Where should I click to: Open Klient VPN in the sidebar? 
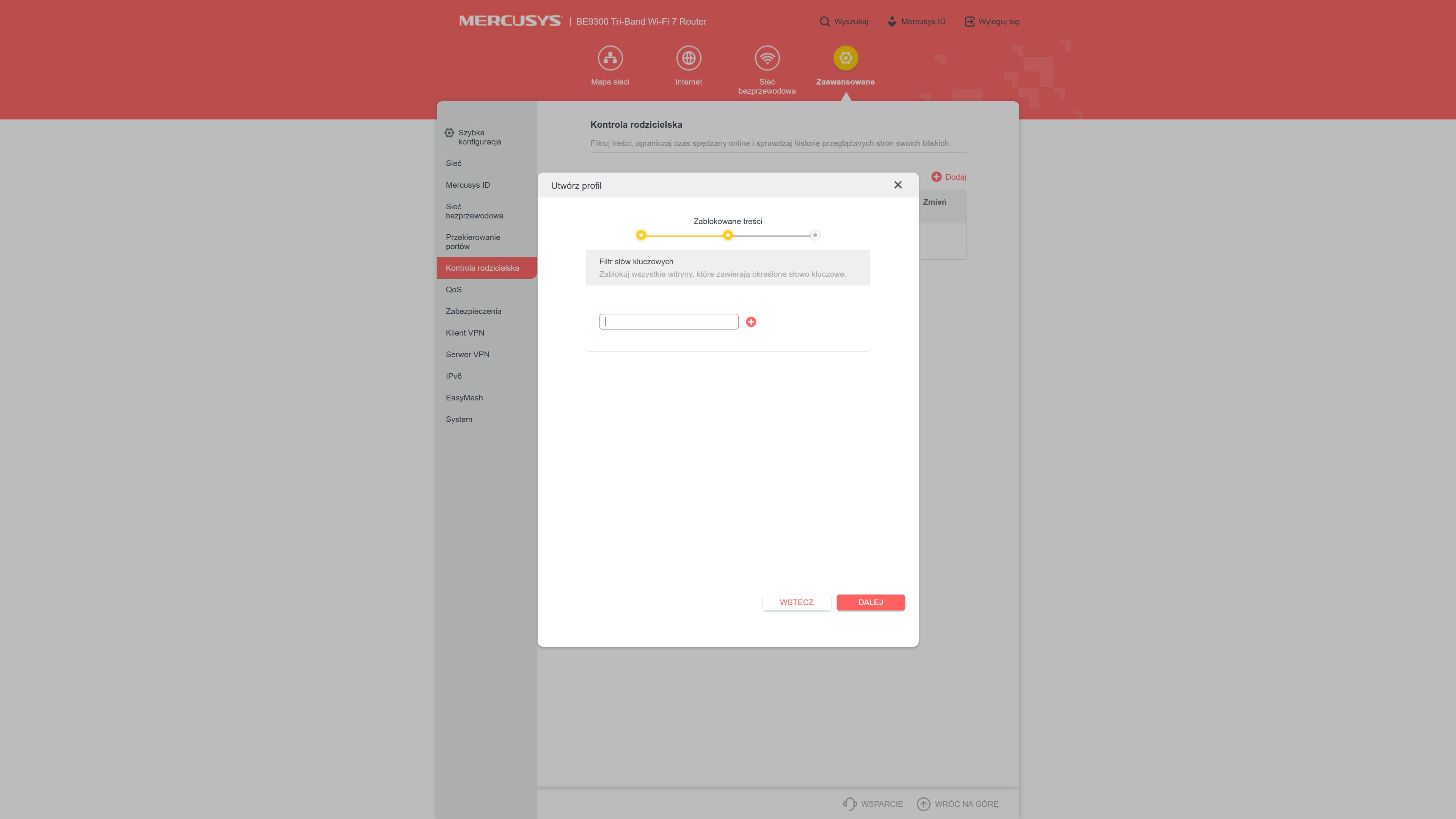464,333
